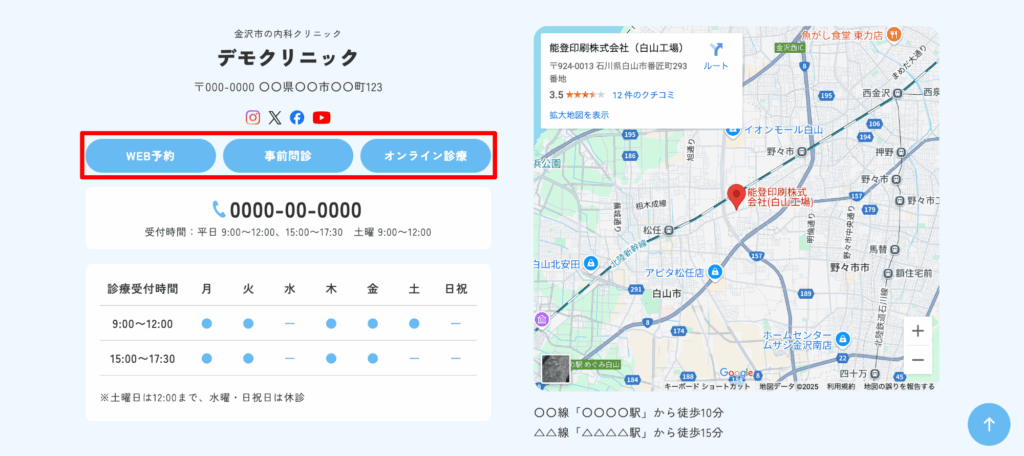The image size is (1024, 456).
Task: Open the 事前問診 button
Action: click(288, 156)
